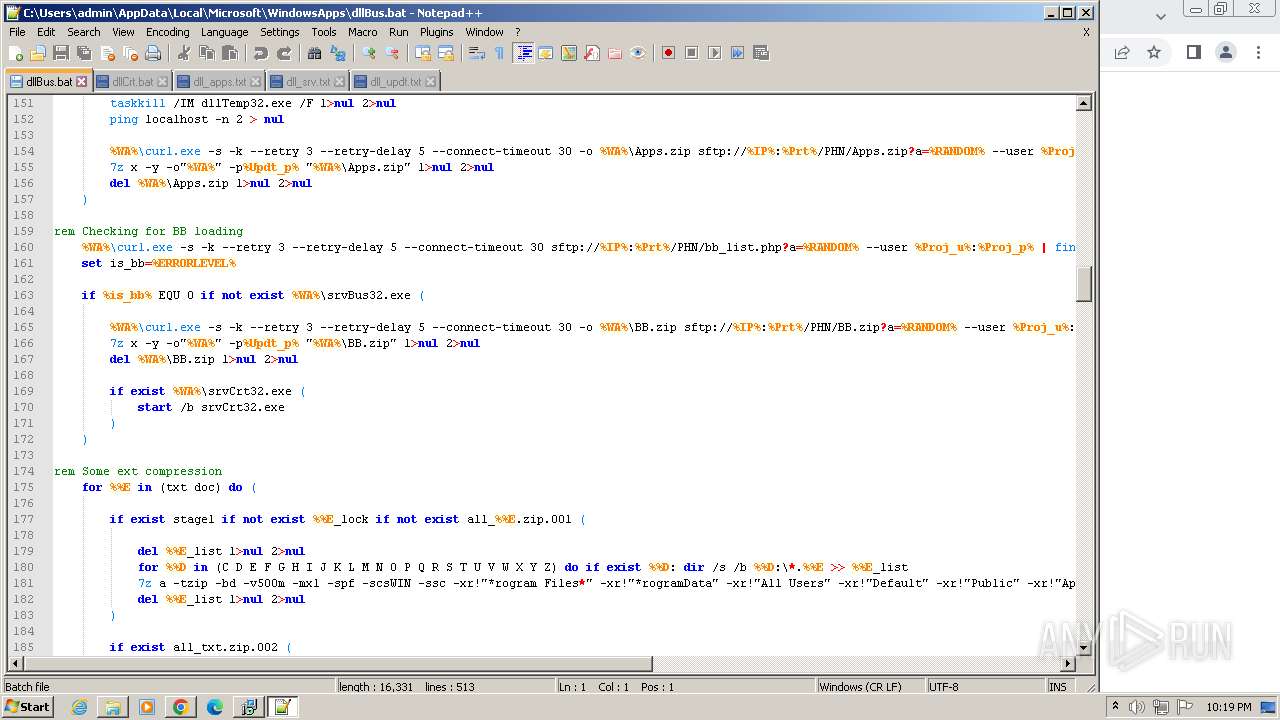Open the Replace dialog icon
Screen dimensions: 1280x720
point(338,53)
